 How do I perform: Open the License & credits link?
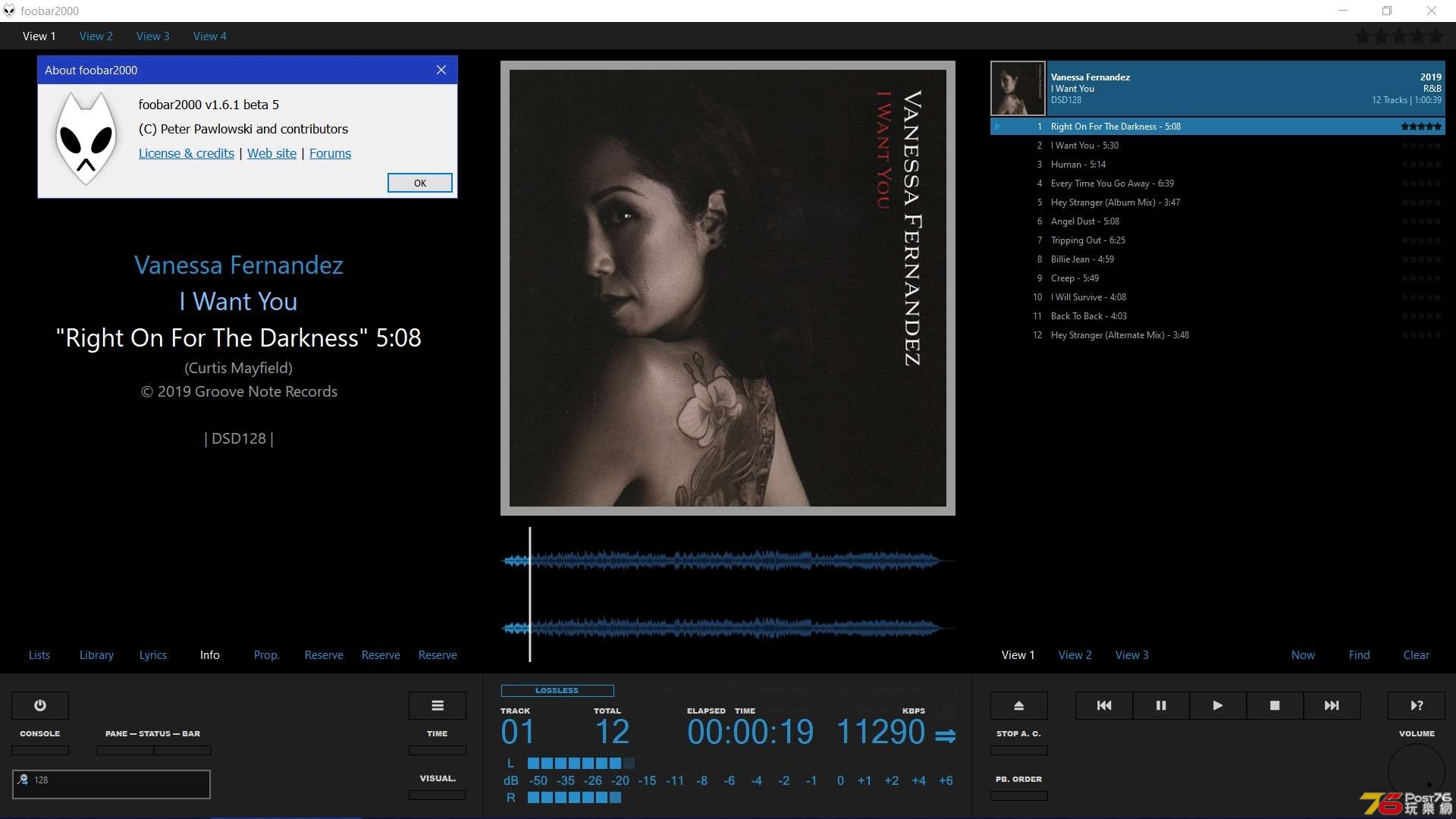click(187, 153)
